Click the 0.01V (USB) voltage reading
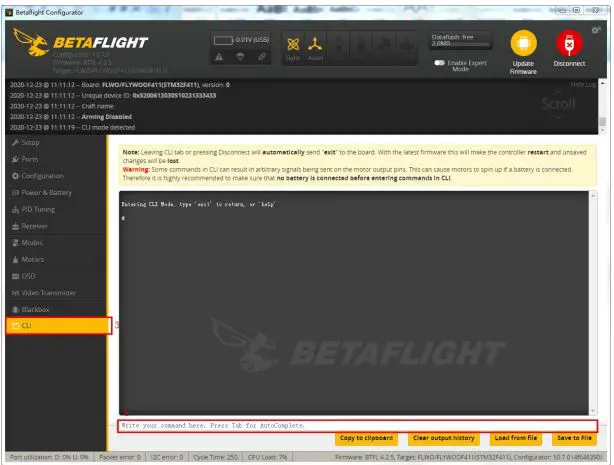 (x=253, y=40)
